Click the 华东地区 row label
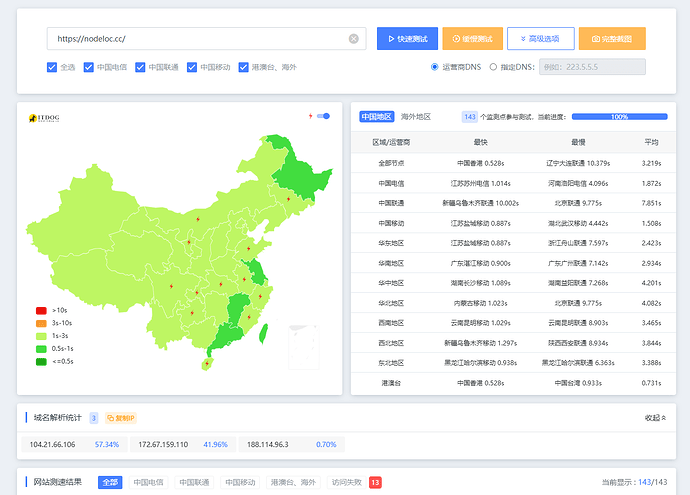This screenshot has height=495, width=690. [x=391, y=243]
